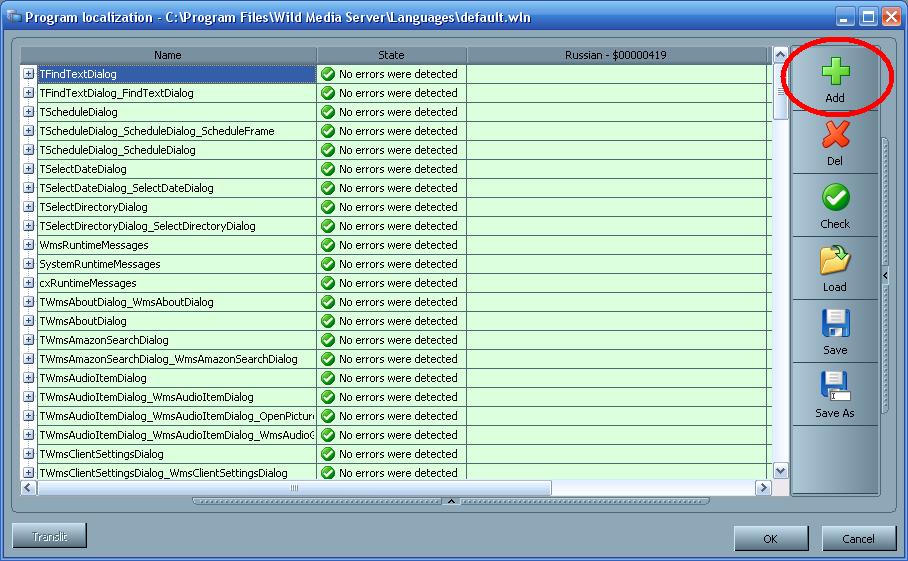
Task: Expand the cxRuntimeMessages node
Action: tap(29, 283)
